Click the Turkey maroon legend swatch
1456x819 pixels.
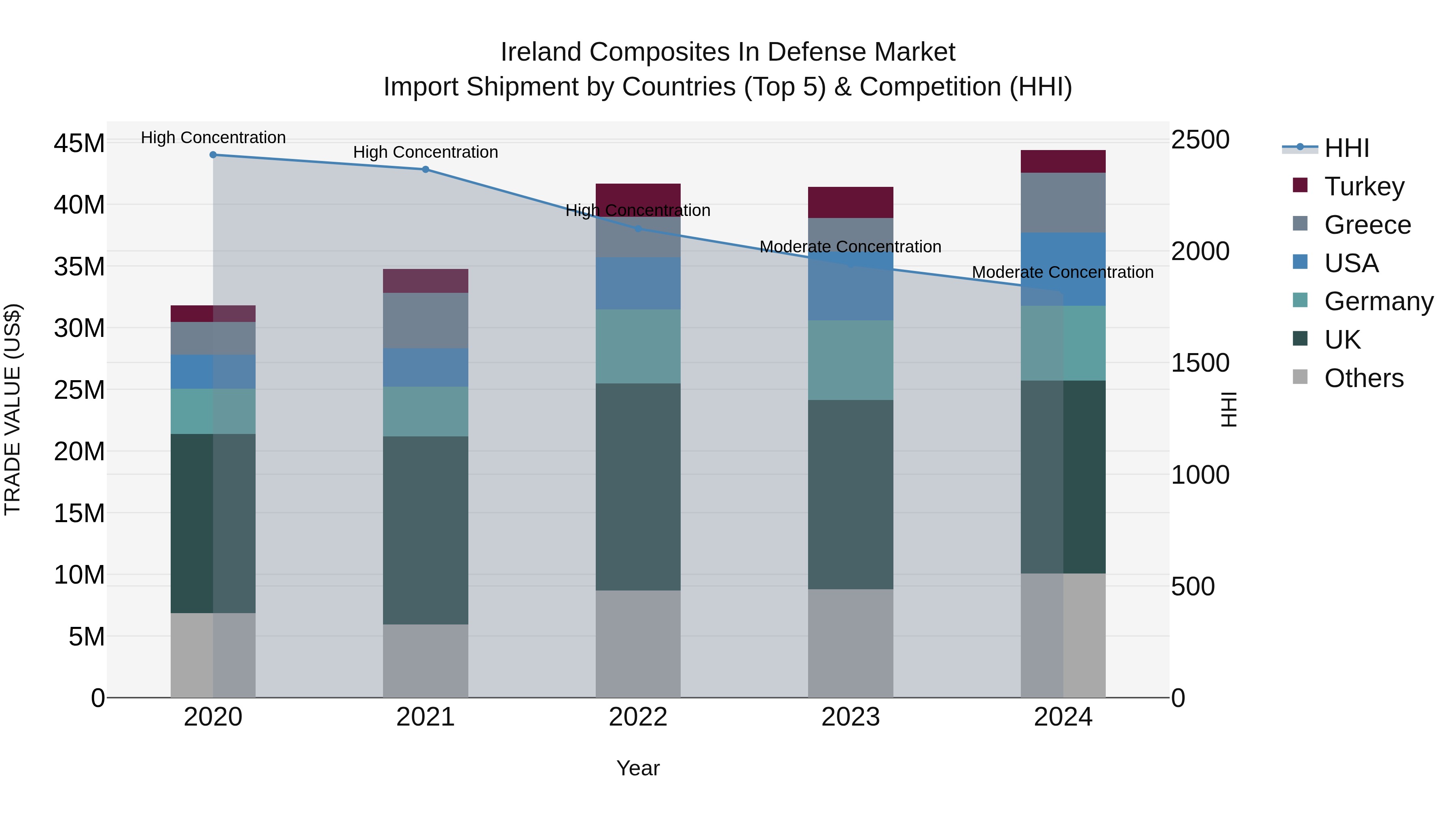point(1300,185)
